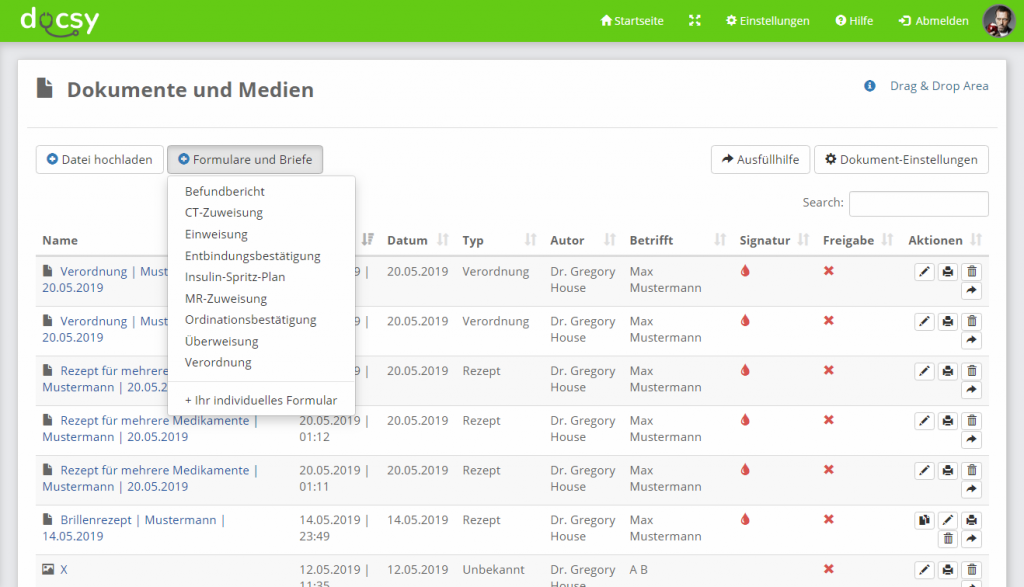
Task: Click inside the Search input field
Action: point(918,203)
